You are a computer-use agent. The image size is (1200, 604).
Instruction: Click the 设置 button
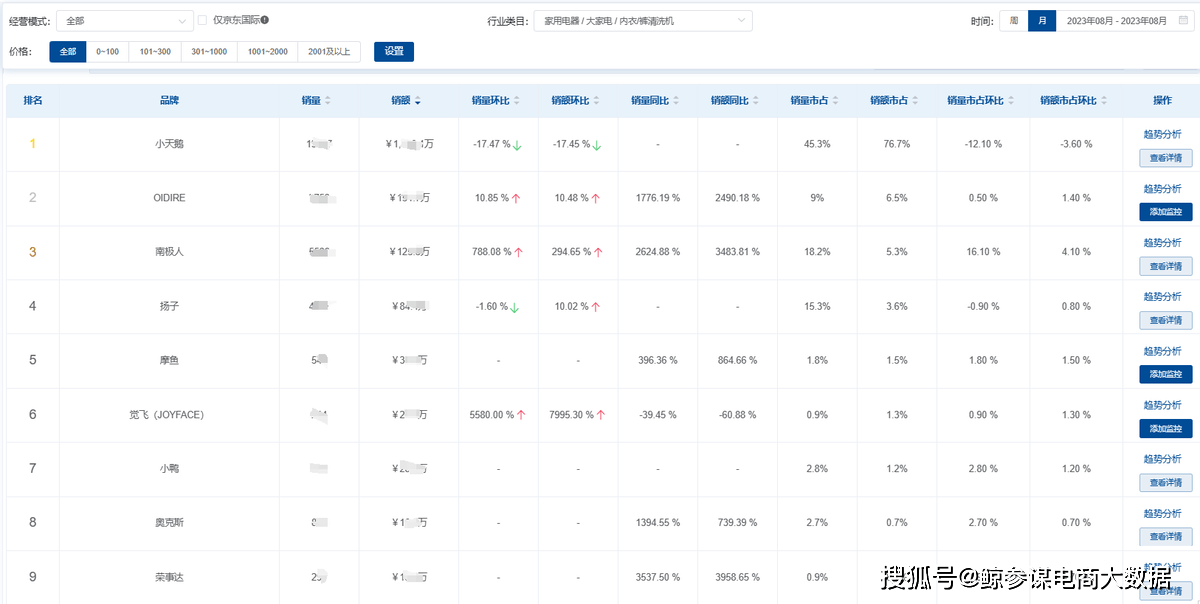pyautogui.click(x=393, y=52)
